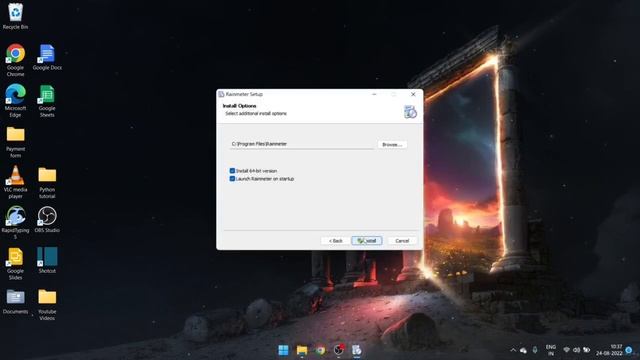This screenshot has width=640, height=360.
Task: Open the volume tray icon
Action: click(576, 350)
